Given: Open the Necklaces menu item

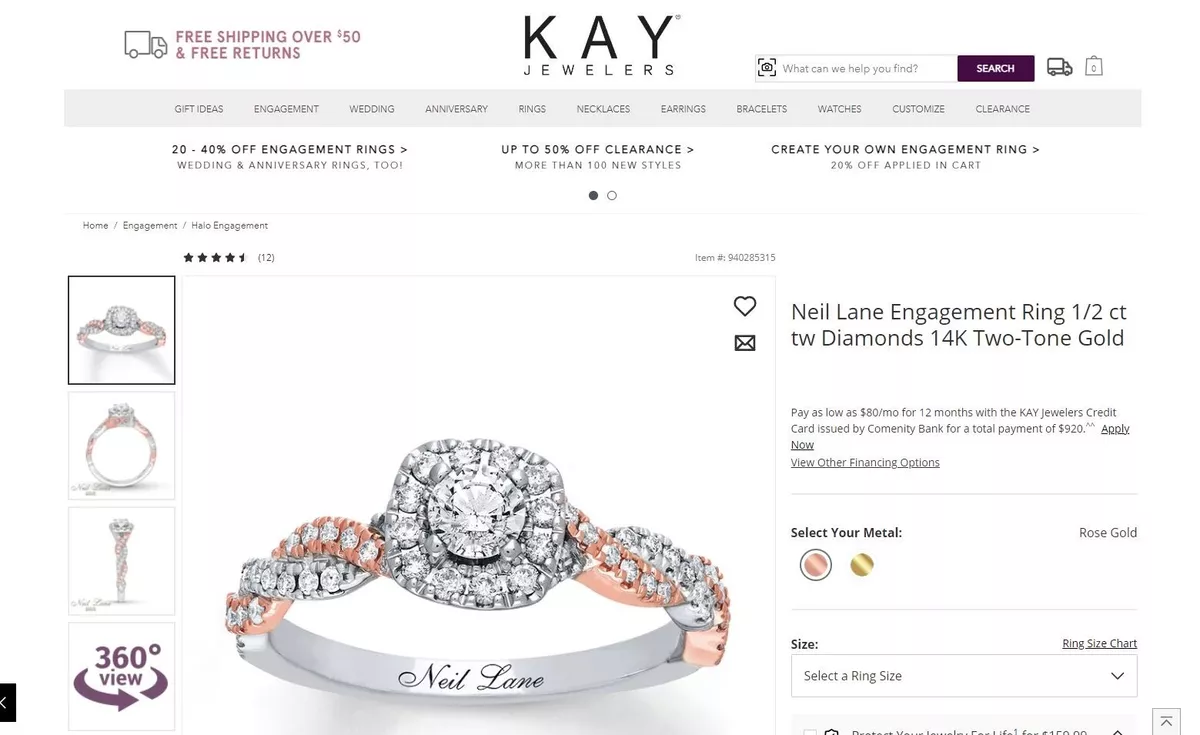Looking at the screenshot, I should coord(603,109).
